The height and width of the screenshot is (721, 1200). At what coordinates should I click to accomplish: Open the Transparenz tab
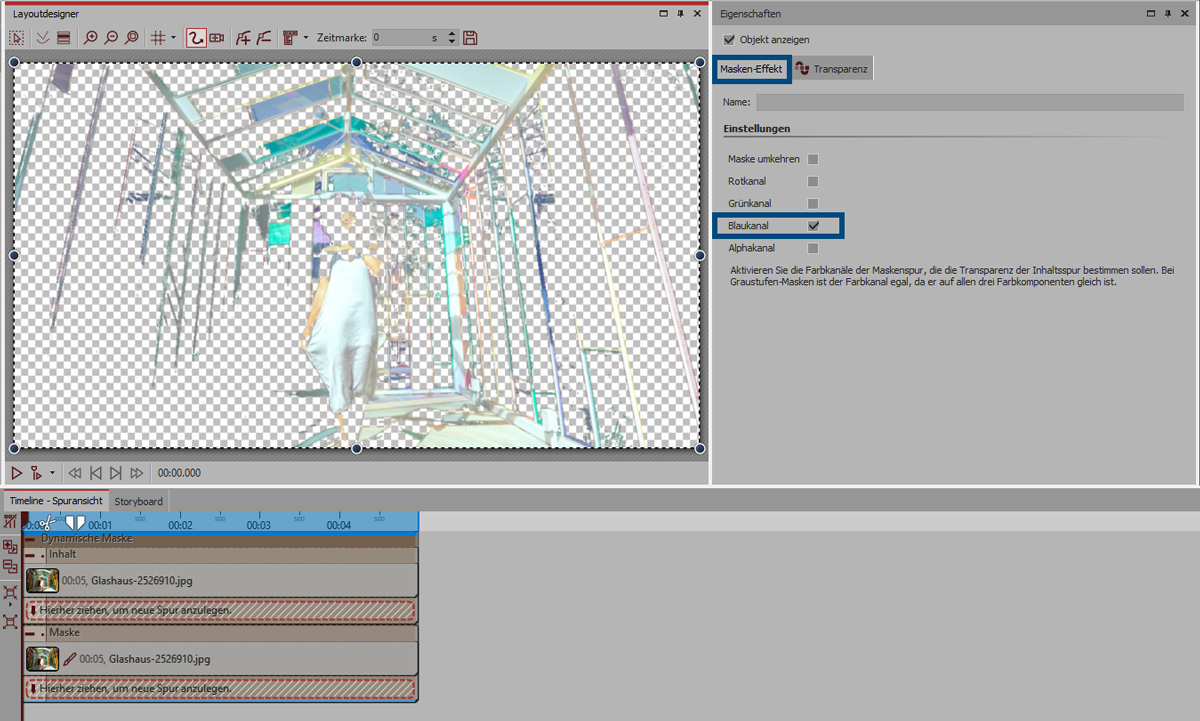832,69
